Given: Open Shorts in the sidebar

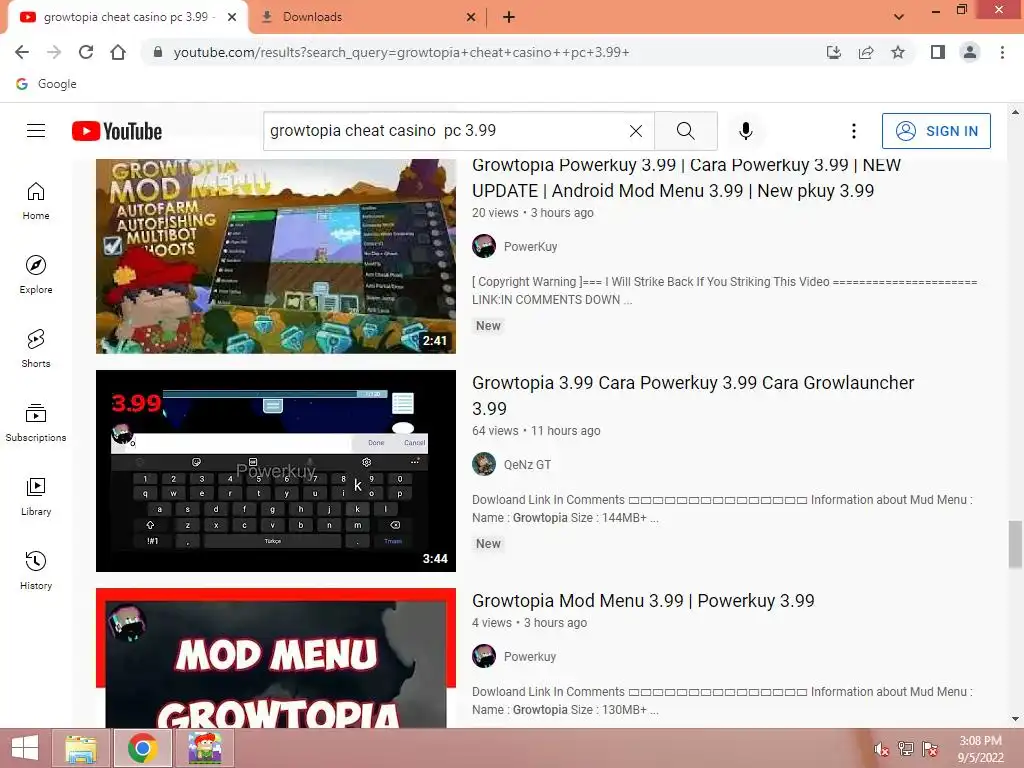Looking at the screenshot, I should pyautogui.click(x=36, y=348).
